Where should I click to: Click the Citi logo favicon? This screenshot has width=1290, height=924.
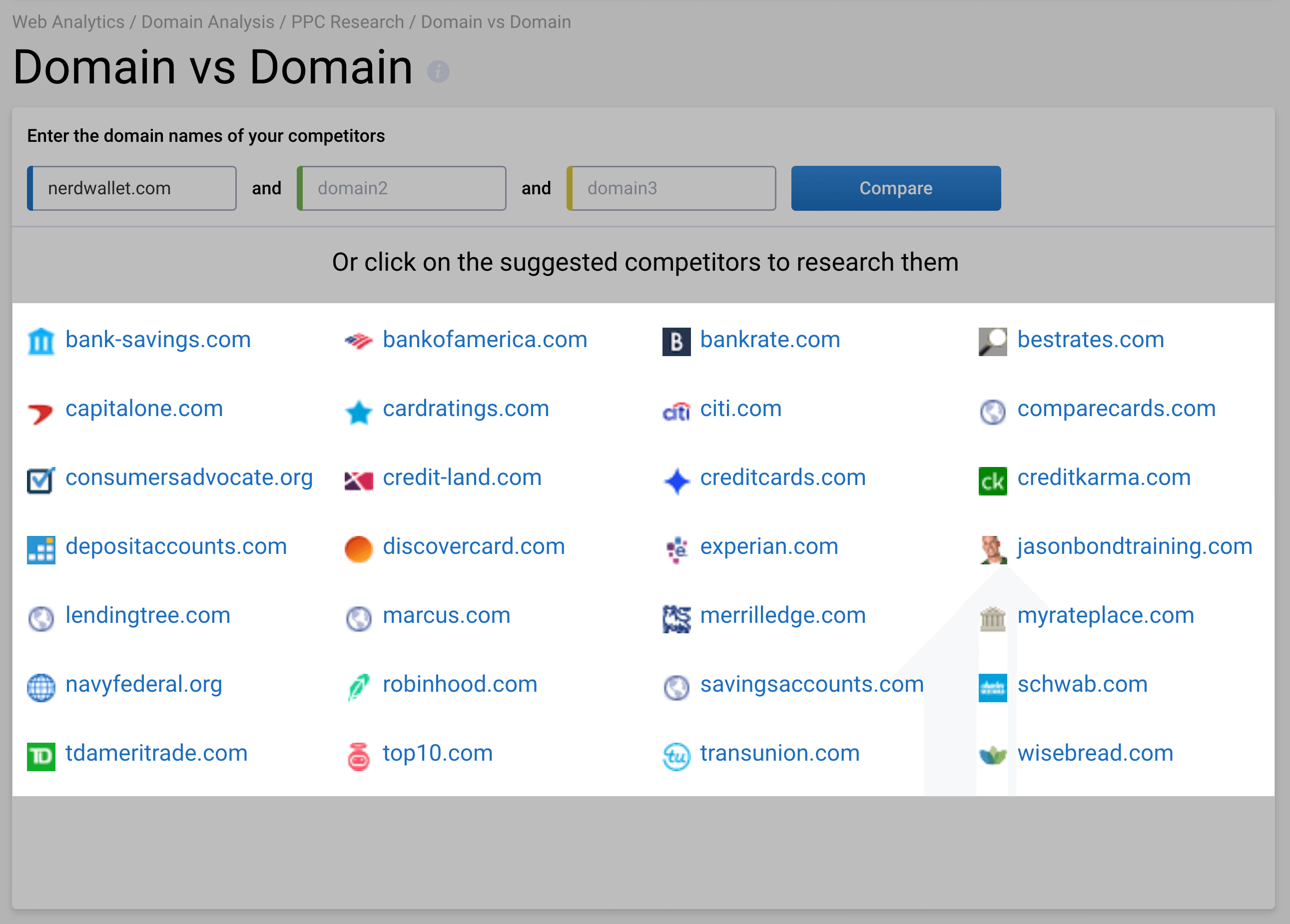pos(676,411)
